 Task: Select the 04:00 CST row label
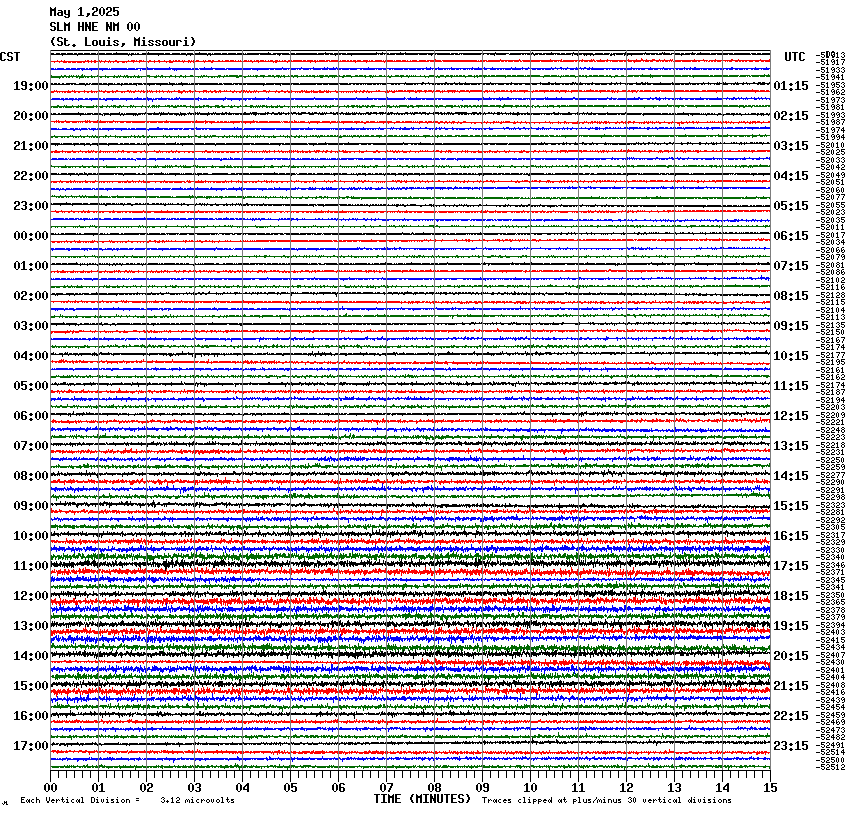[31, 356]
